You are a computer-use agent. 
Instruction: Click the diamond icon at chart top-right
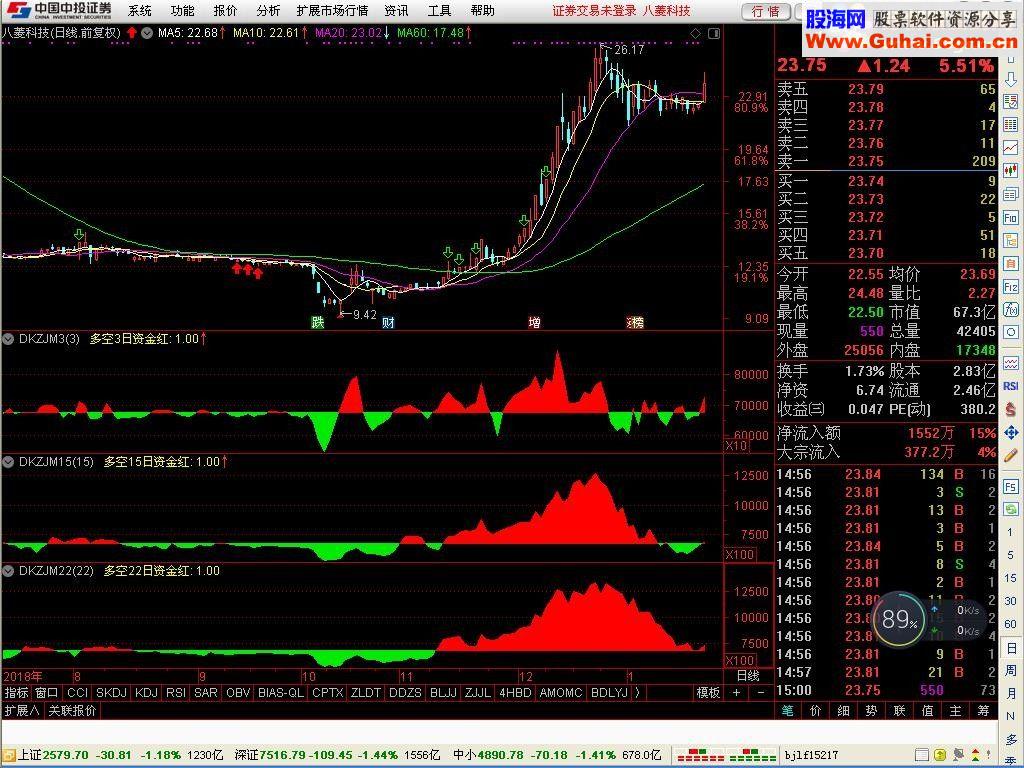(x=696, y=33)
